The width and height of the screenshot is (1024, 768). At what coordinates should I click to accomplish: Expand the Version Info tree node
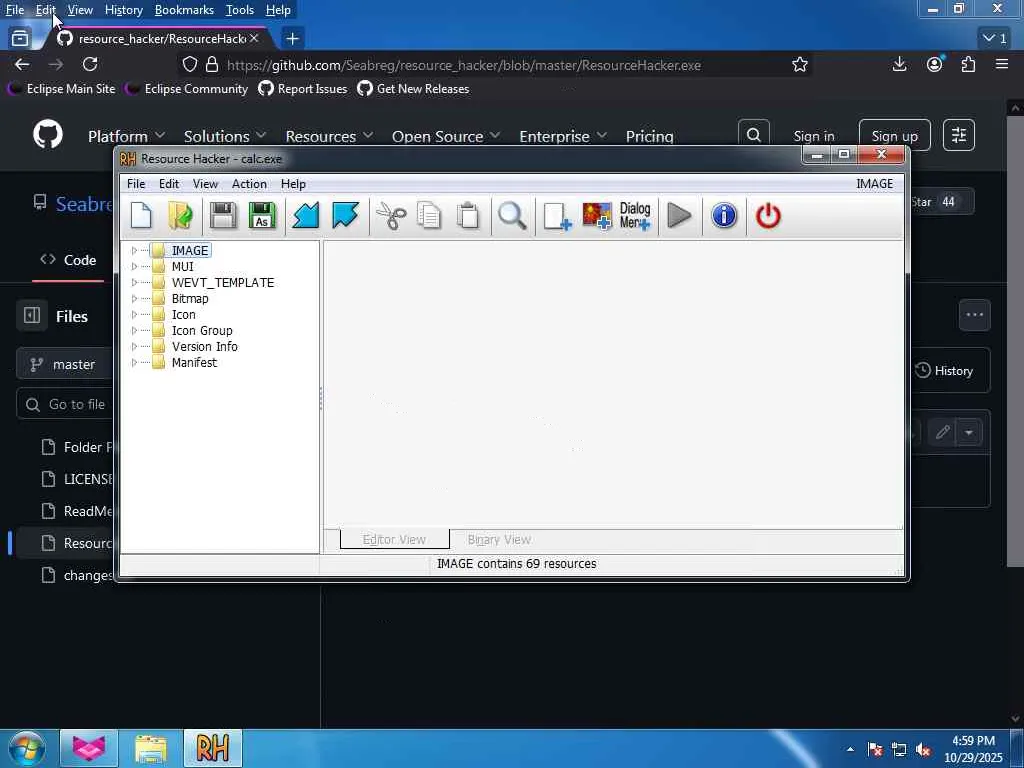click(x=134, y=346)
